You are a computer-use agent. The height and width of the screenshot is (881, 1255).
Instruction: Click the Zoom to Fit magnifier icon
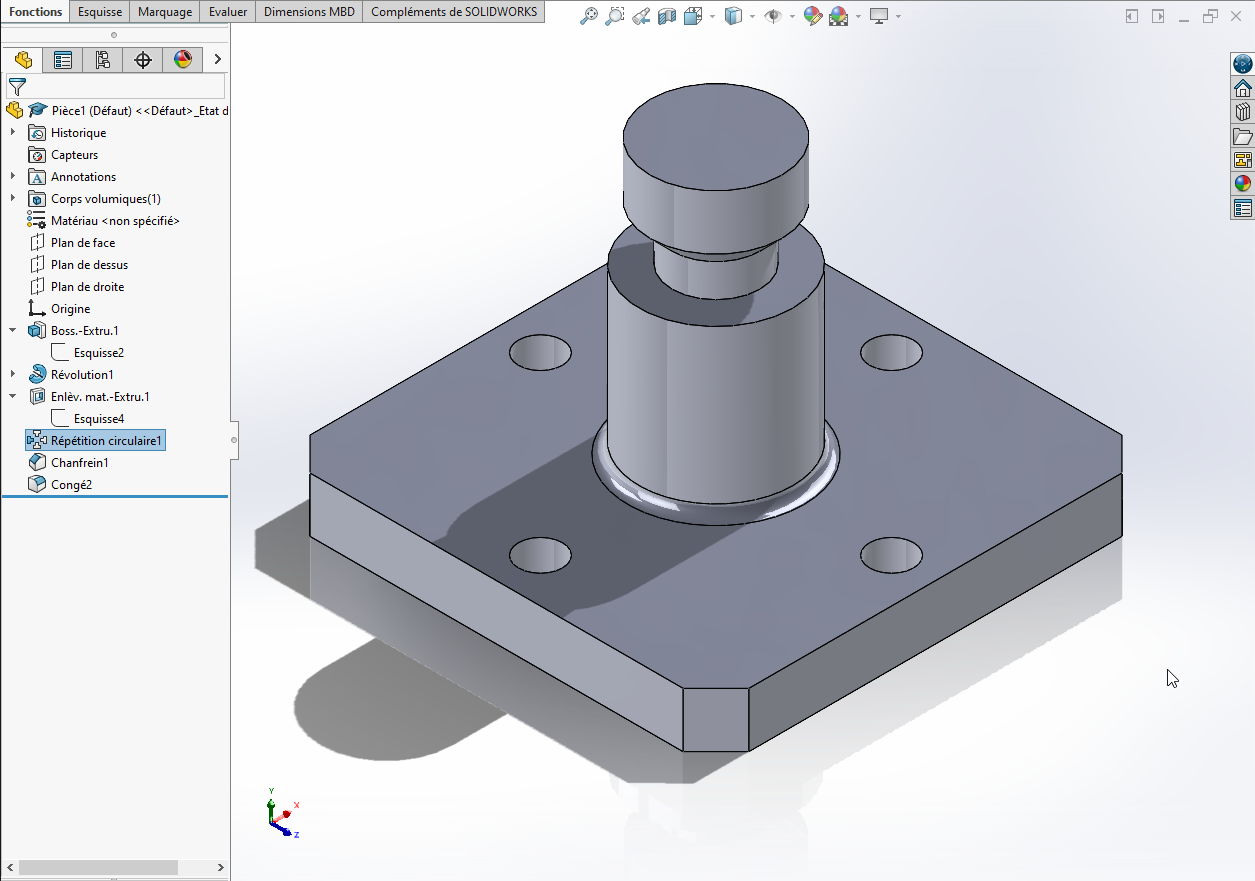[x=589, y=16]
